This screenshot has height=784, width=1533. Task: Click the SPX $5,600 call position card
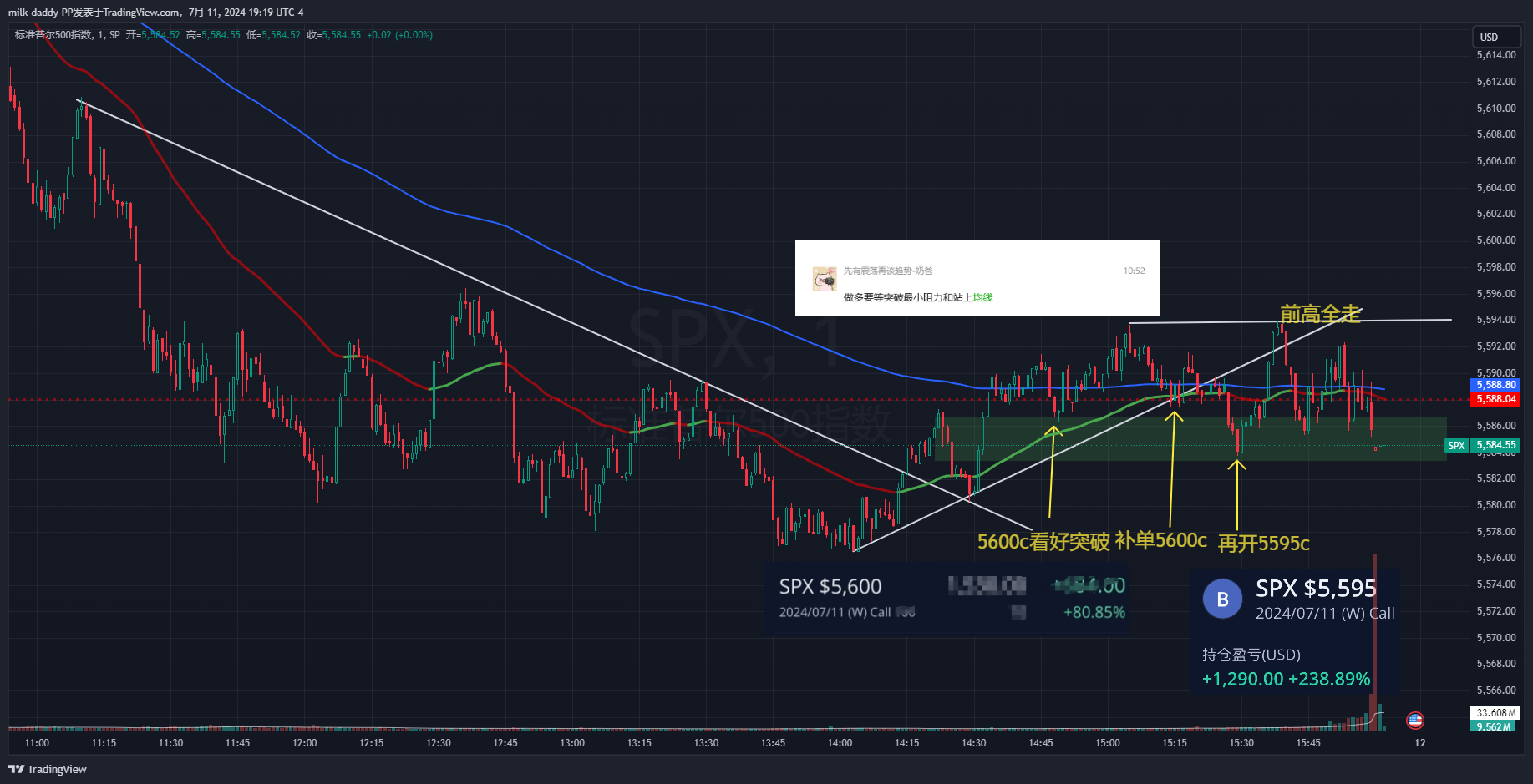tap(947, 599)
